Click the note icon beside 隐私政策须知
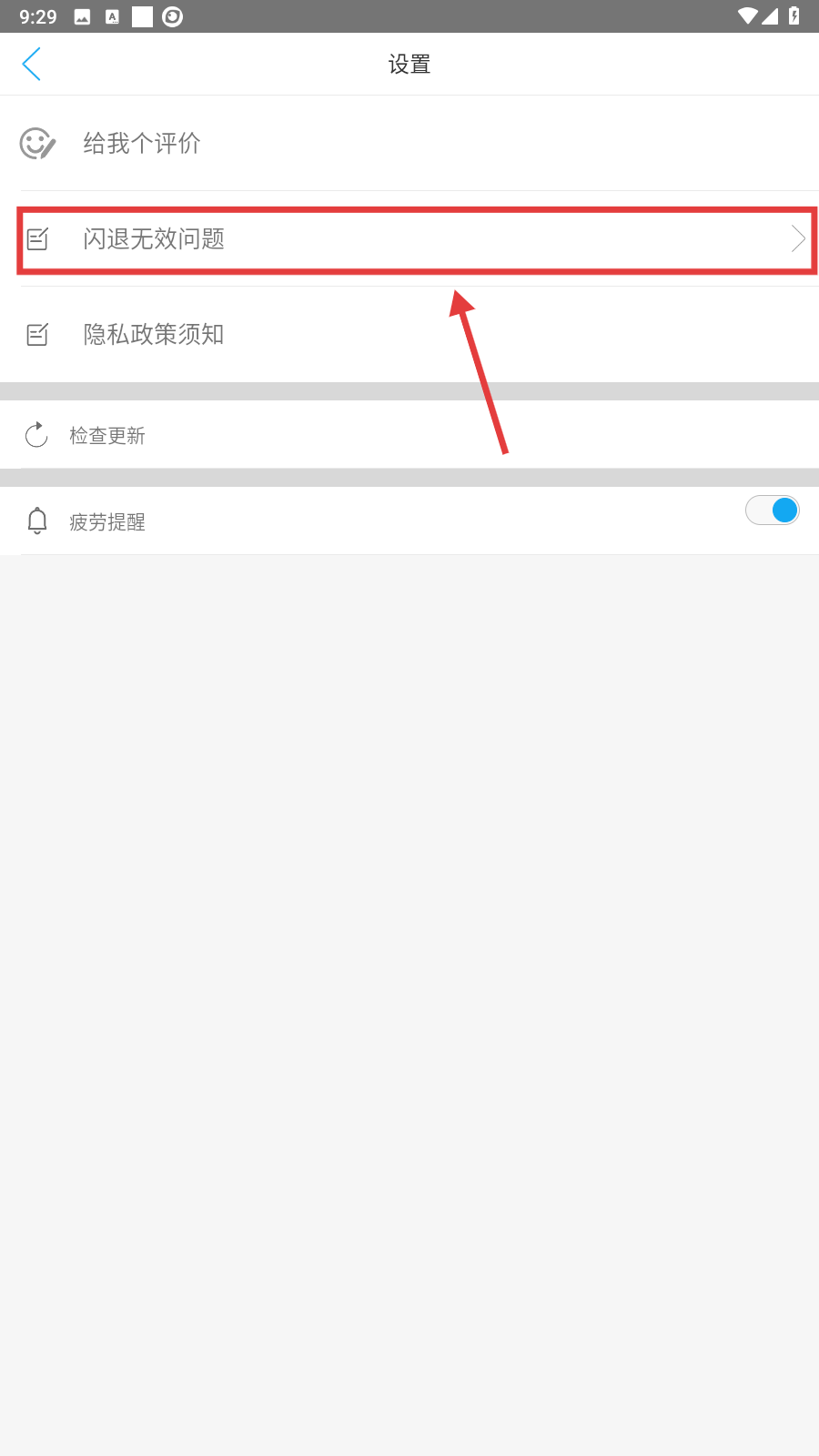This screenshot has width=819, height=1456. click(x=37, y=334)
